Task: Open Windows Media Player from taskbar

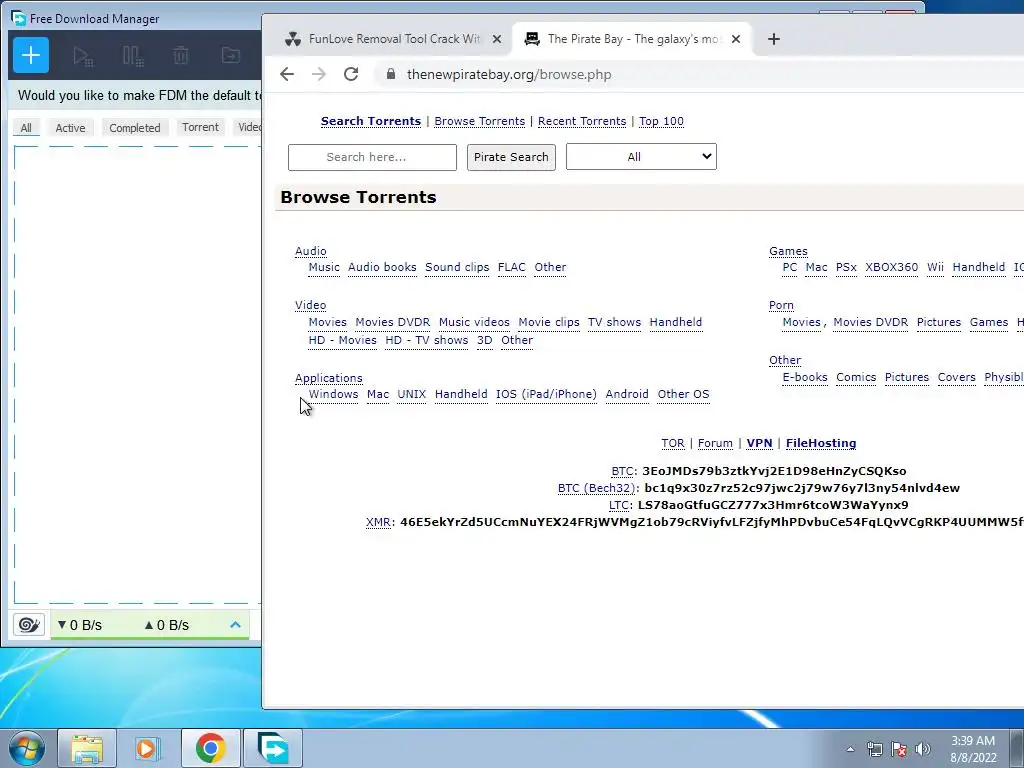Action: tap(148, 748)
